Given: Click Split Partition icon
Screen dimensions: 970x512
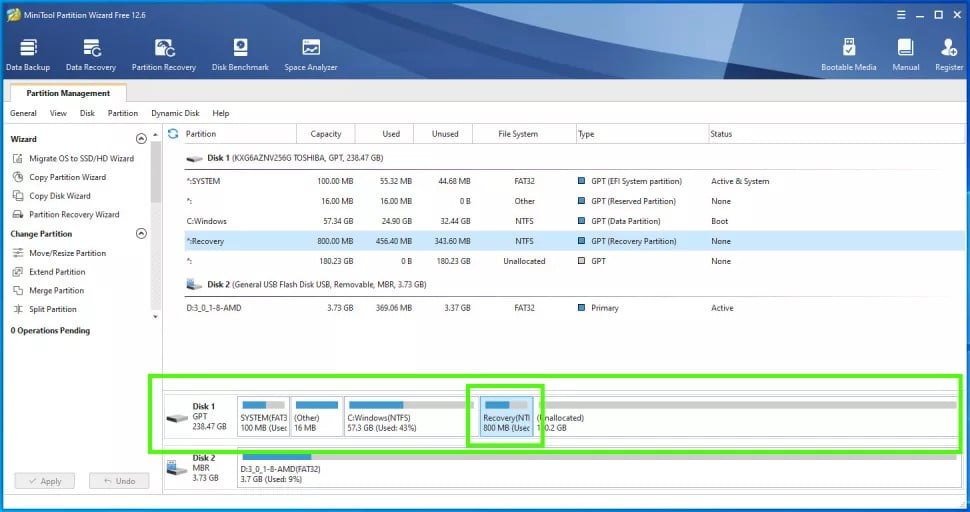Looking at the screenshot, I should click(x=18, y=309).
